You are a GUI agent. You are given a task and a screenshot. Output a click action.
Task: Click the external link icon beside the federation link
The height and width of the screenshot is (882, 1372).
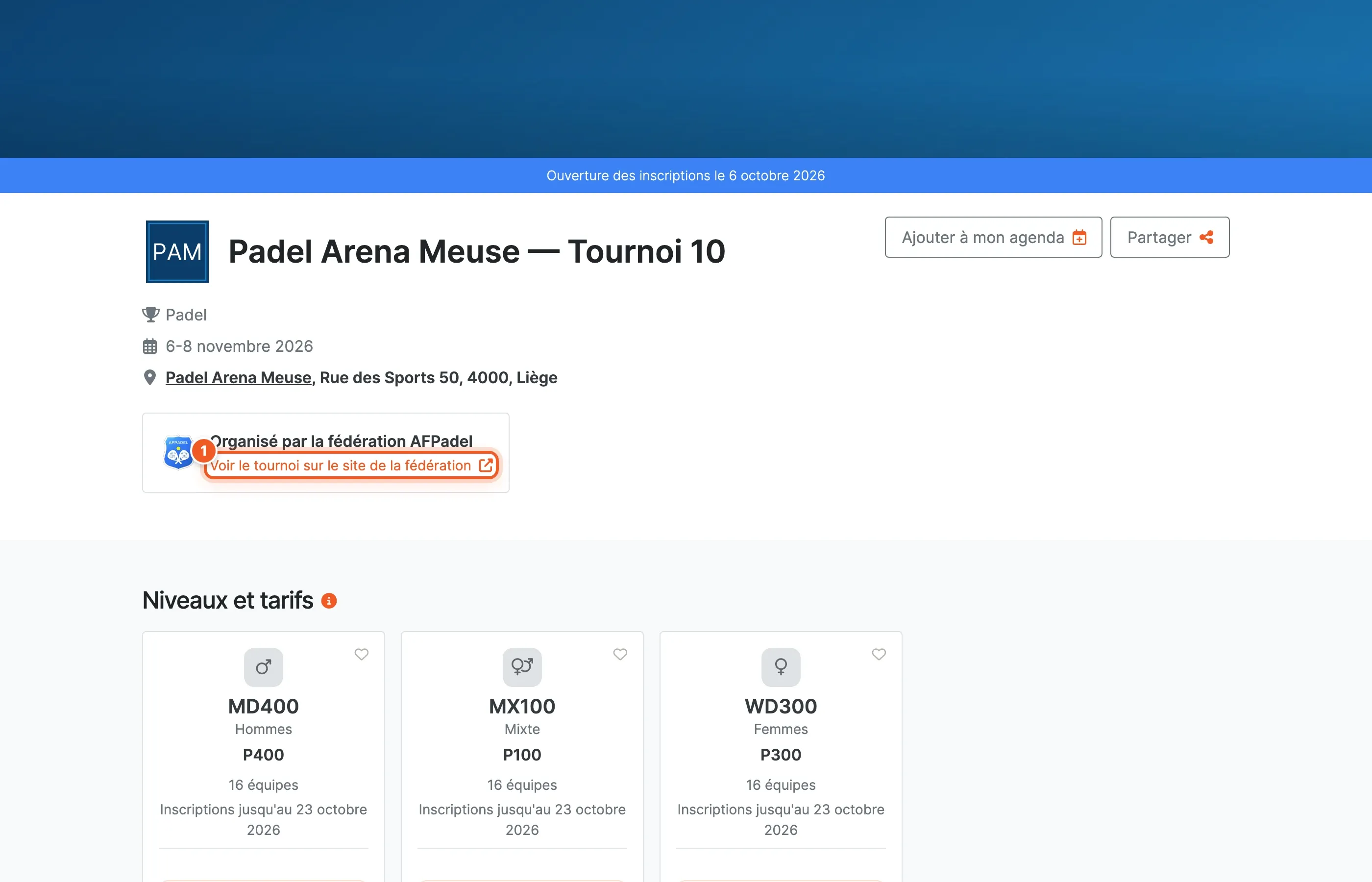tap(486, 465)
